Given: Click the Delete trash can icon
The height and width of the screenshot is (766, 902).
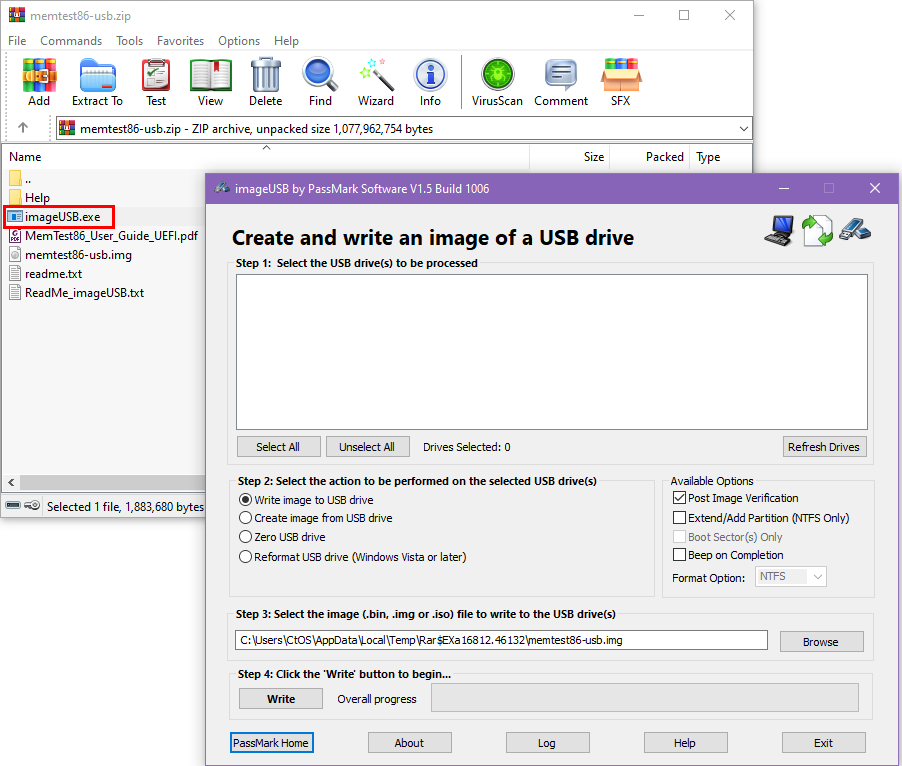Looking at the screenshot, I should (266, 82).
